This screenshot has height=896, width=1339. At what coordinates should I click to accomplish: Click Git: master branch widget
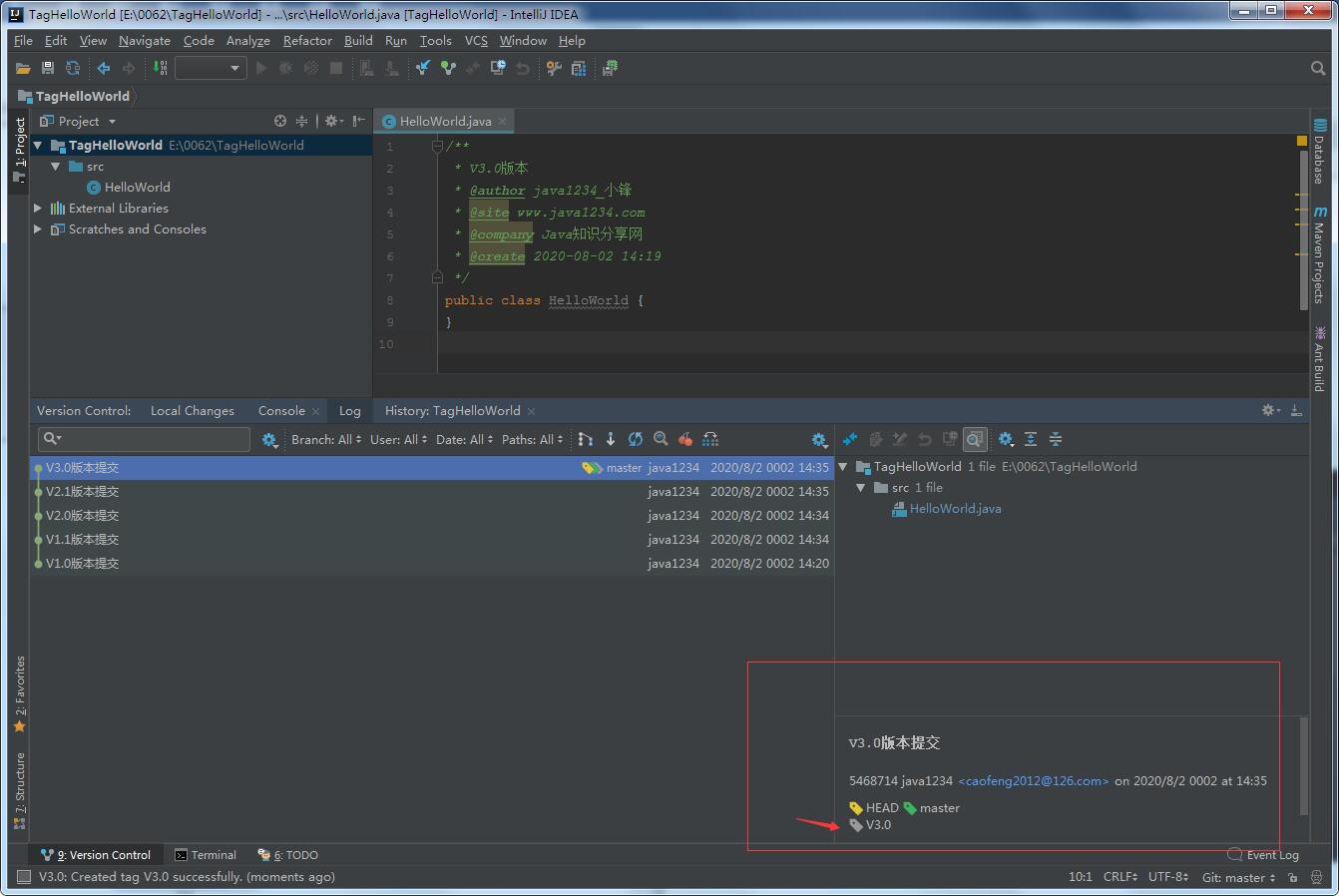pos(1238,877)
